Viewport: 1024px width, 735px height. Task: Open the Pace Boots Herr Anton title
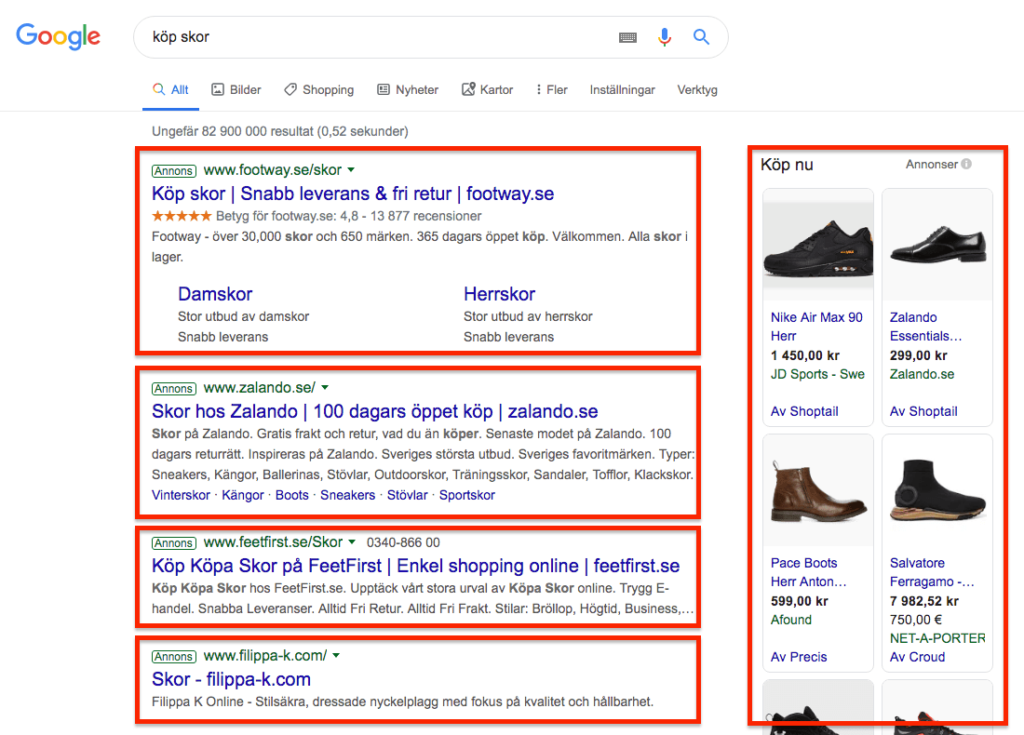808,572
